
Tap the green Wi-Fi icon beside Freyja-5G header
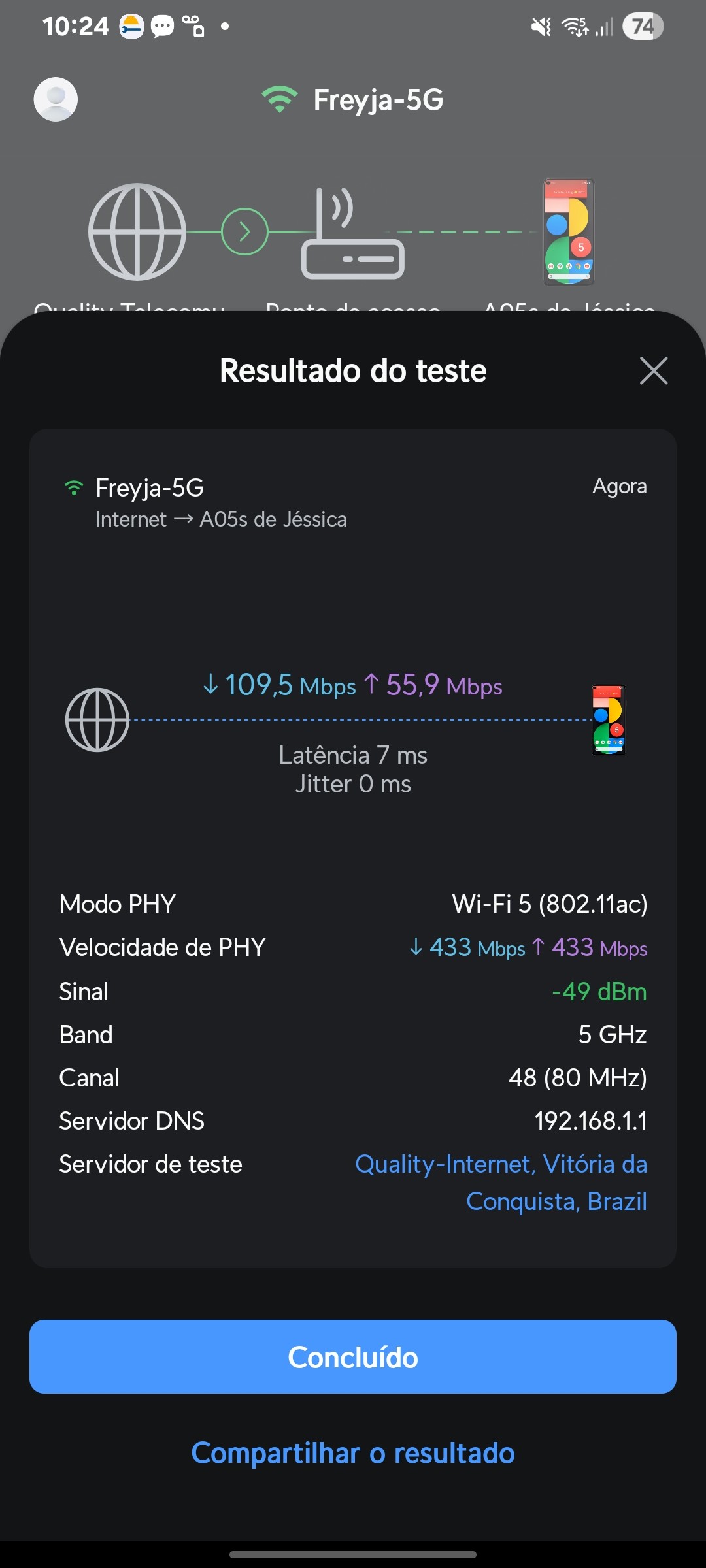pos(279,99)
